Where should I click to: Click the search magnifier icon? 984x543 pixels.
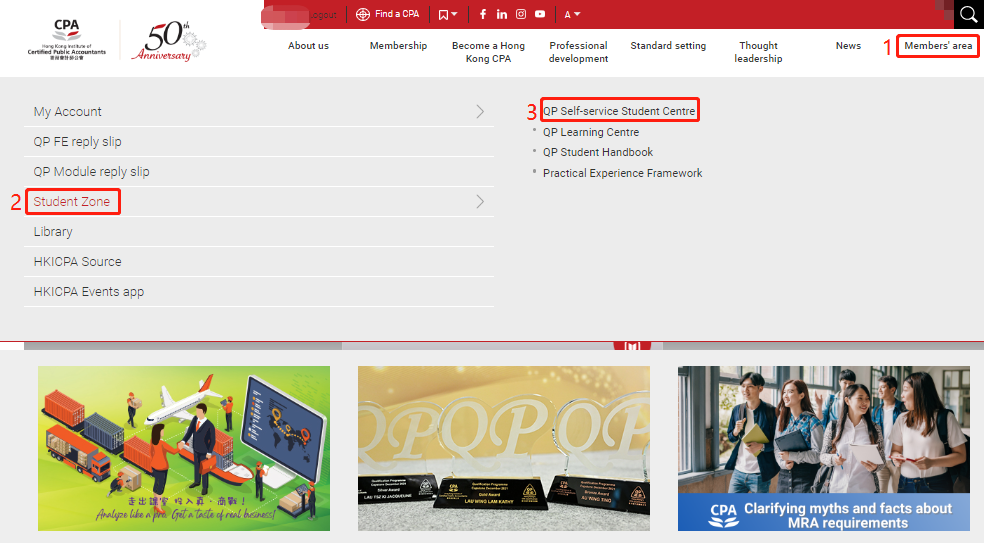click(967, 14)
